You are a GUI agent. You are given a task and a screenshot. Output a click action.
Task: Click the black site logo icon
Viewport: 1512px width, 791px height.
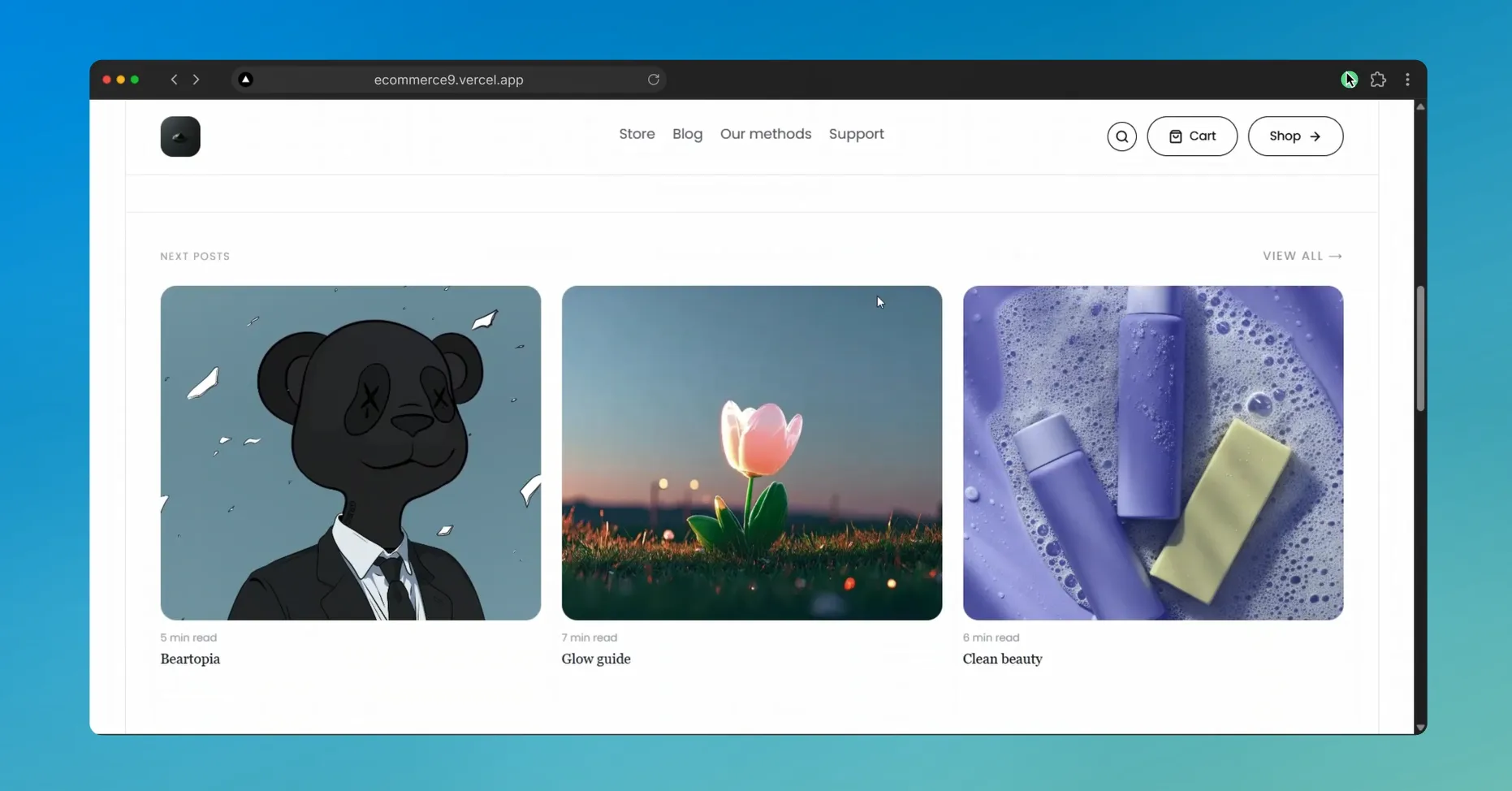pyautogui.click(x=180, y=136)
